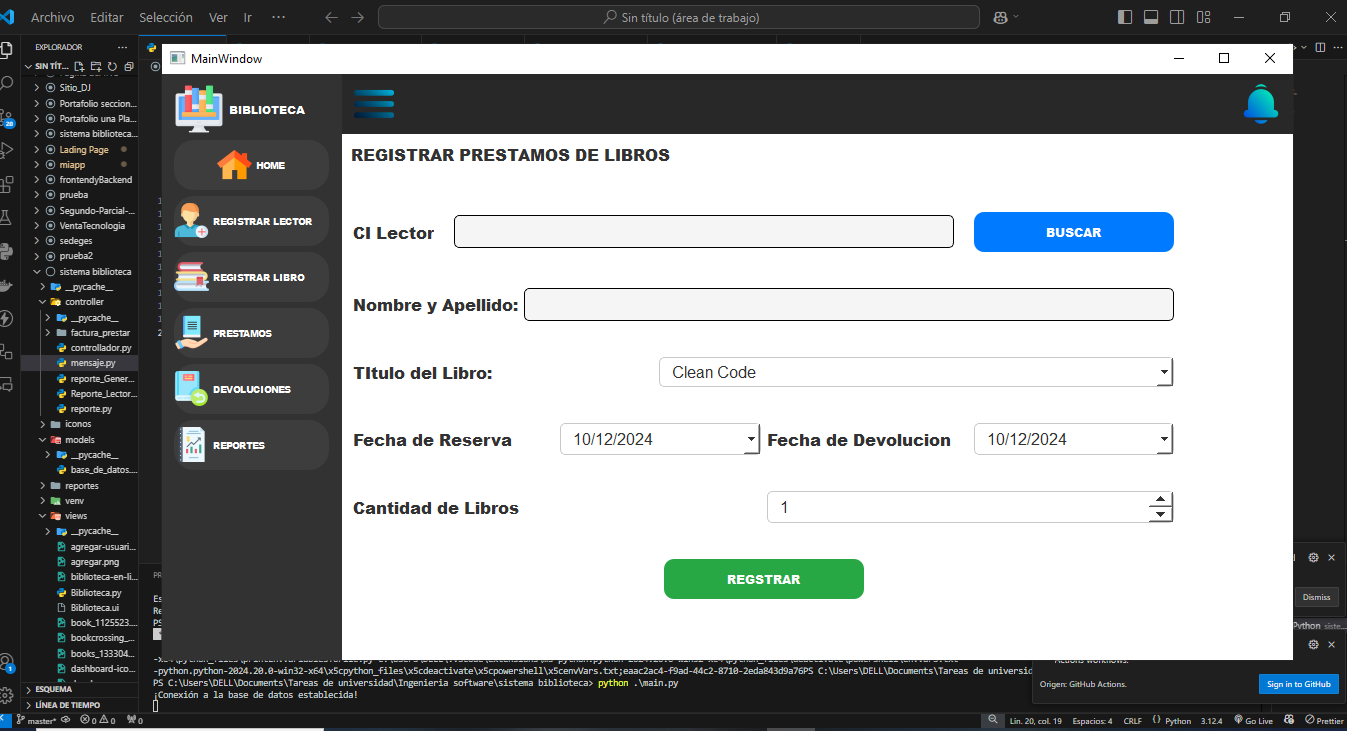
Task: Open Extensions view in VS Code activity bar
Action: pos(7,185)
